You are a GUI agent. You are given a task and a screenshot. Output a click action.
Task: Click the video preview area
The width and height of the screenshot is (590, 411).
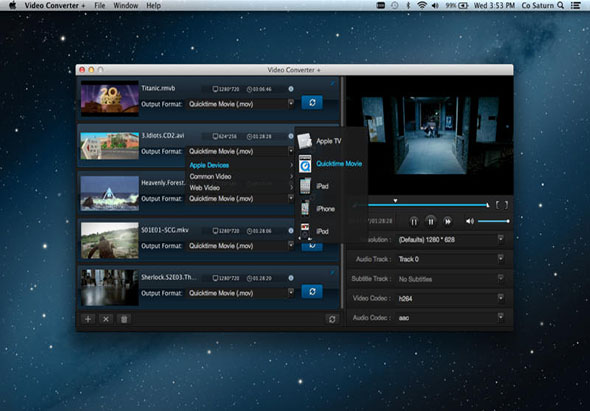click(429, 135)
